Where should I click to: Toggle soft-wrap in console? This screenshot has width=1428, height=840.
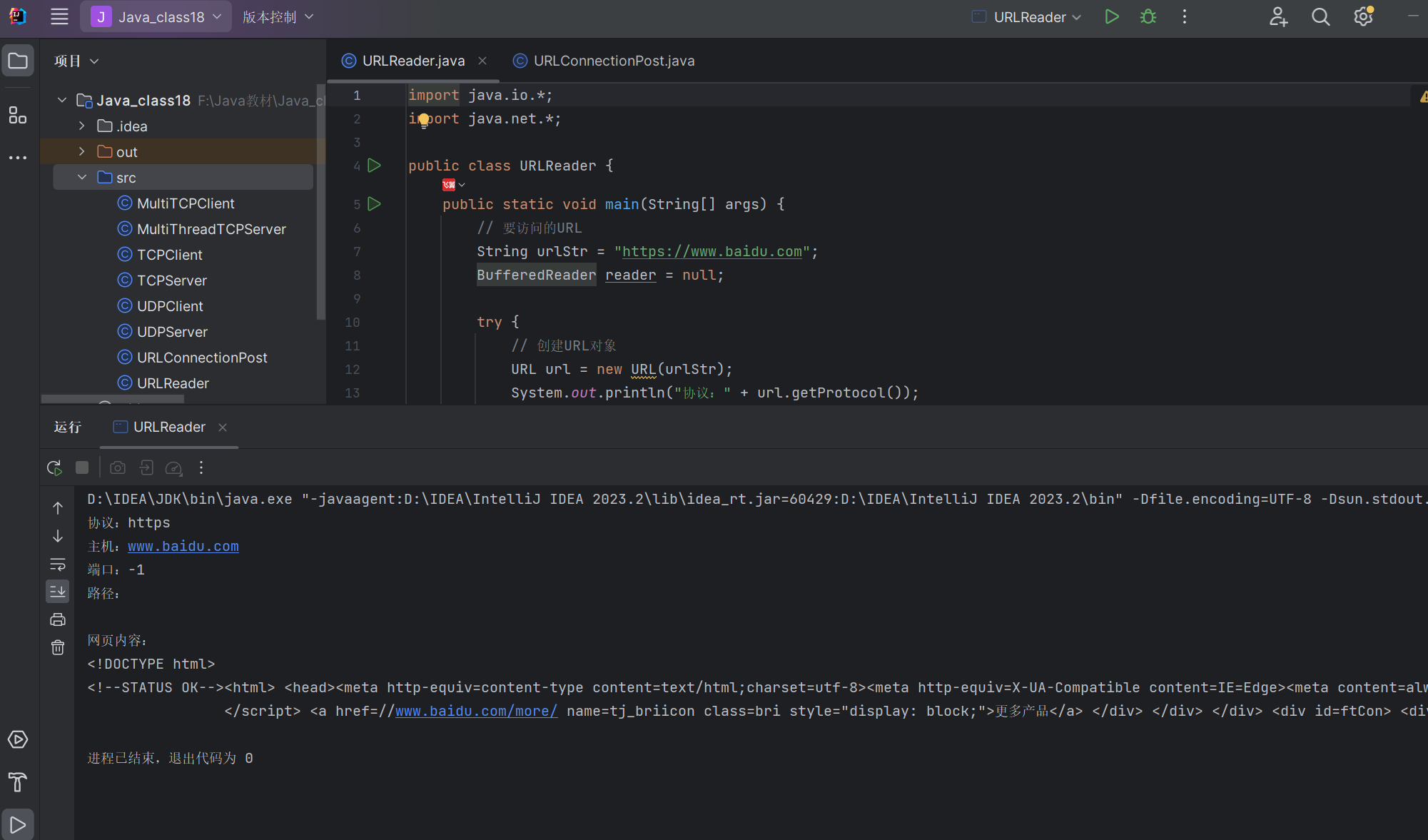click(x=58, y=564)
